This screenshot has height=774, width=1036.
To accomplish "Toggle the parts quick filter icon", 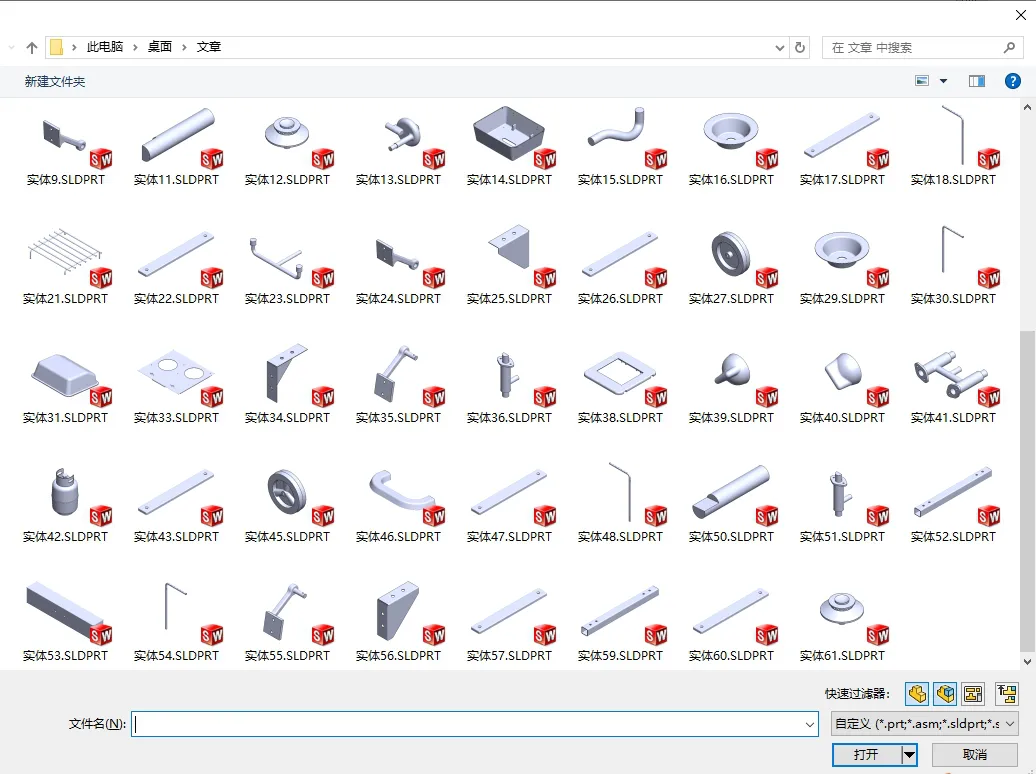I will 917,693.
